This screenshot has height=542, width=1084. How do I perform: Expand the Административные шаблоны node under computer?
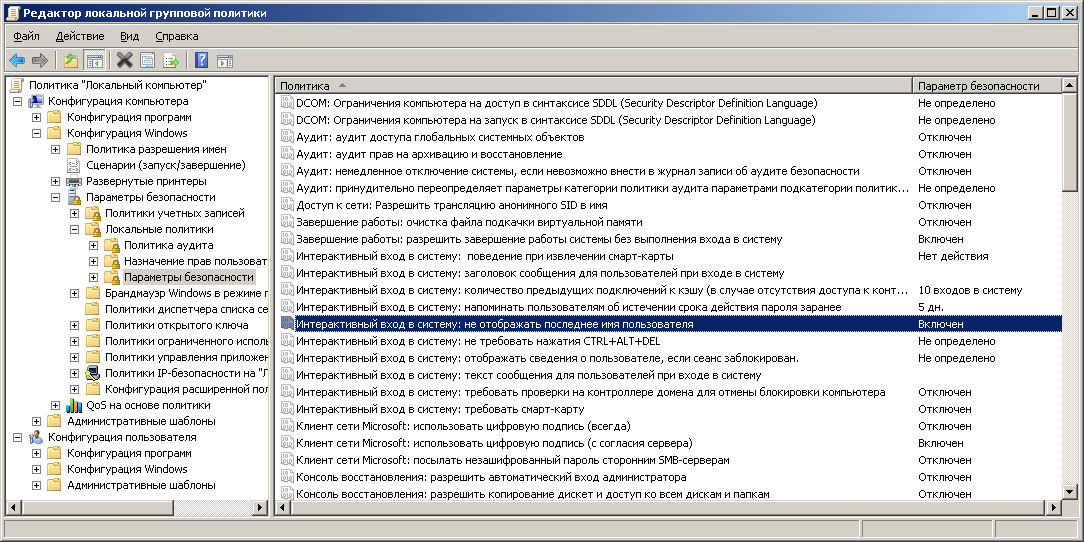37,422
